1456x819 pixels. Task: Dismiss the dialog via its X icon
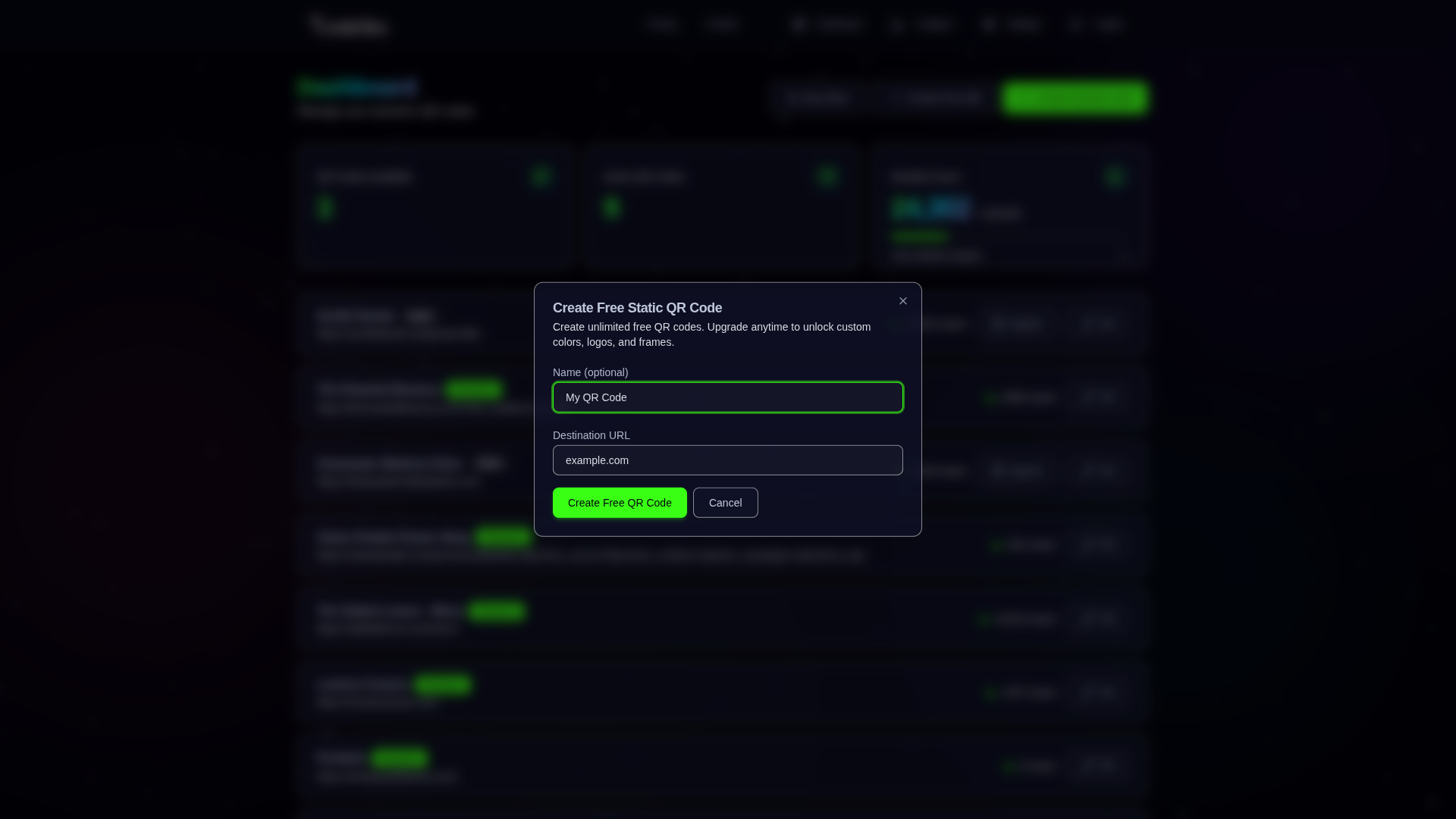[902, 300]
